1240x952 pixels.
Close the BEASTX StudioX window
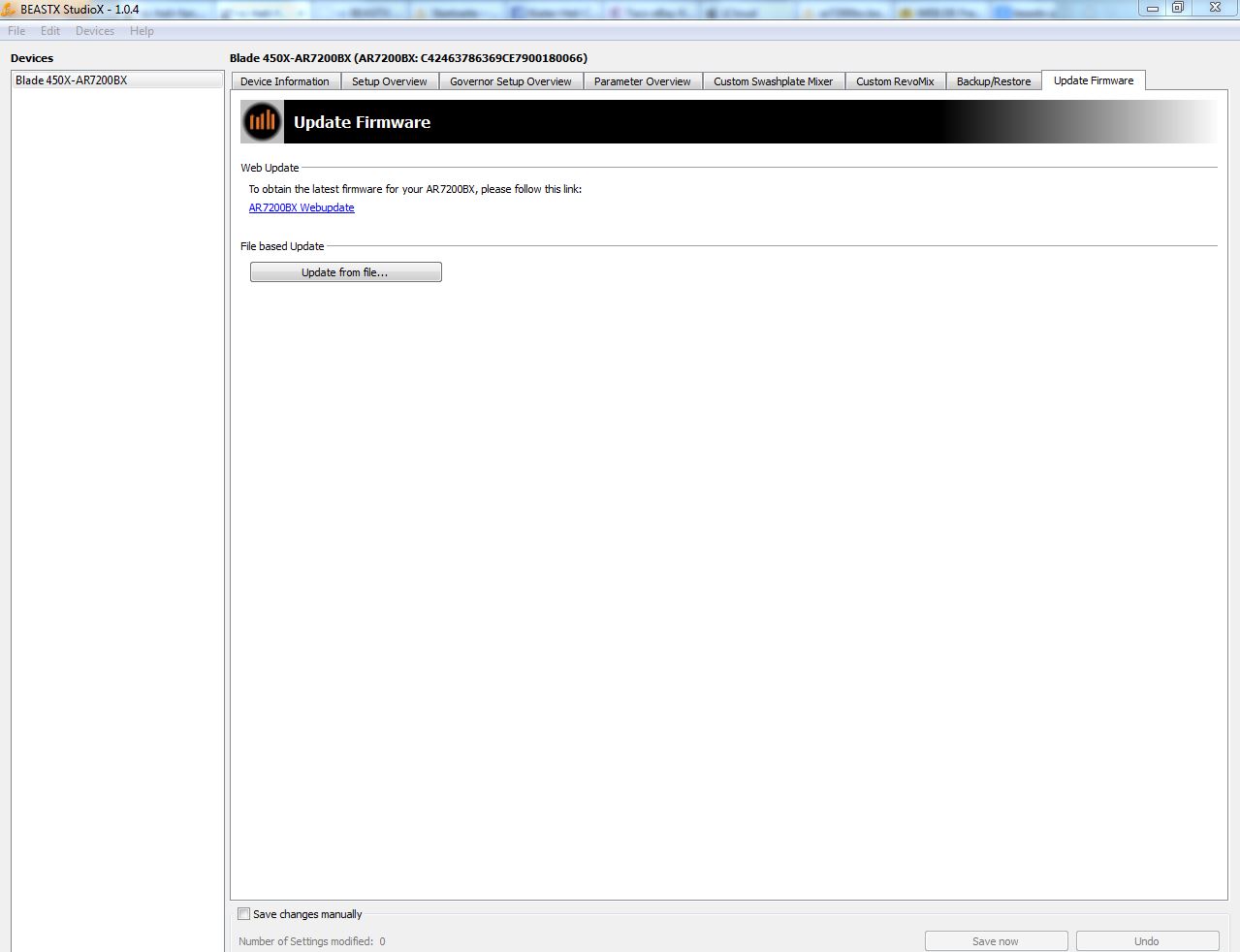(1215, 8)
